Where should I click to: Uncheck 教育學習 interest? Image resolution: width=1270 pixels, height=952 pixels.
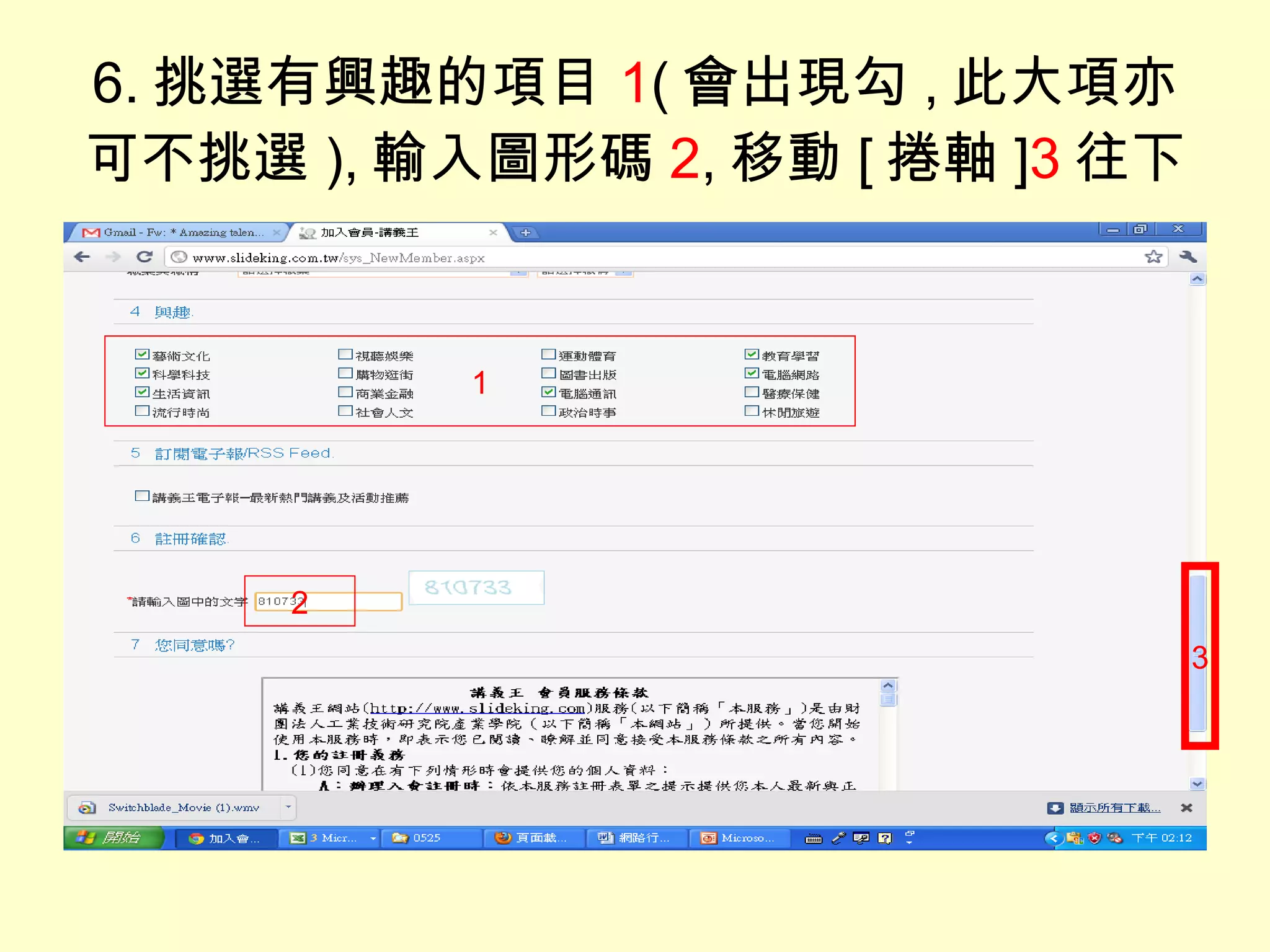pos(752,355)
